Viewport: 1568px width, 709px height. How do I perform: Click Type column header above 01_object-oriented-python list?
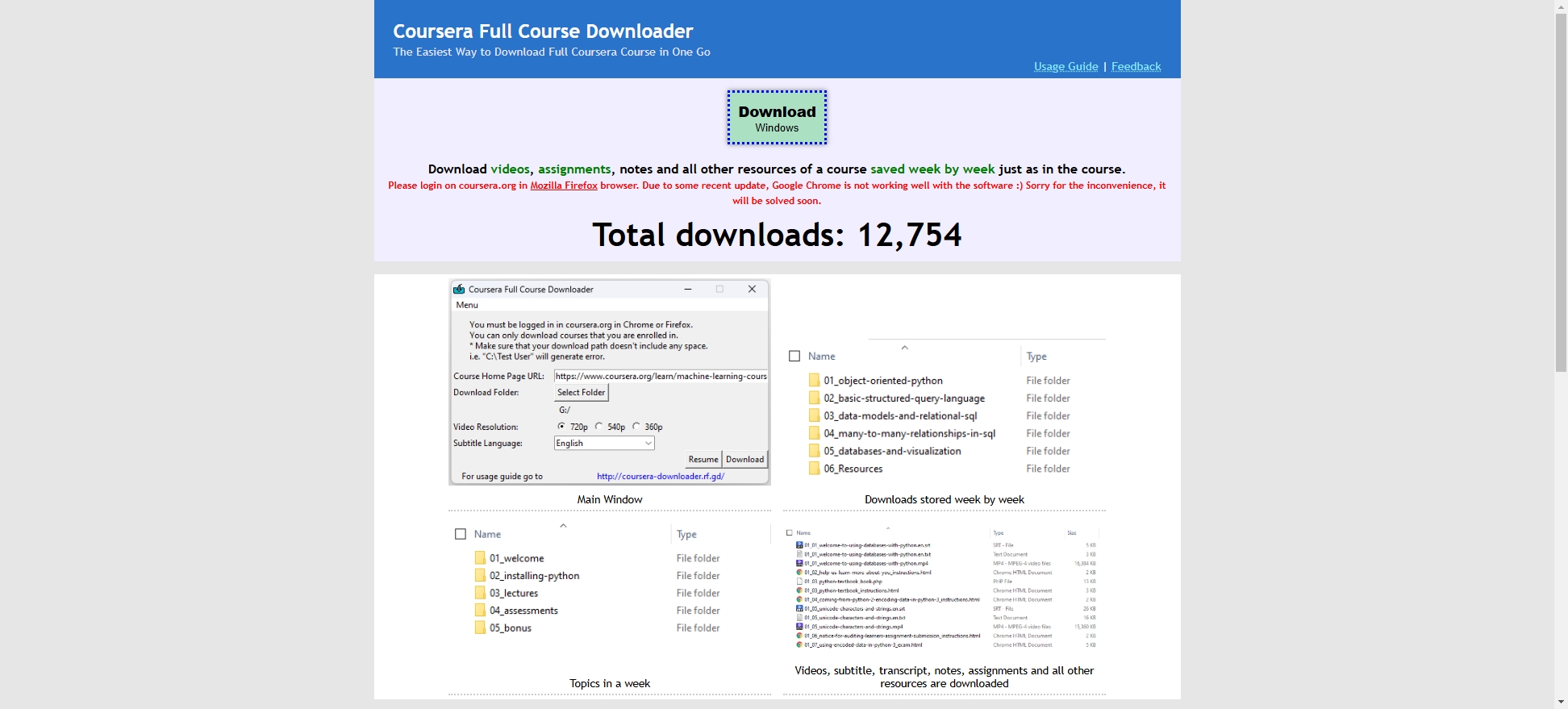[1036, 356]
